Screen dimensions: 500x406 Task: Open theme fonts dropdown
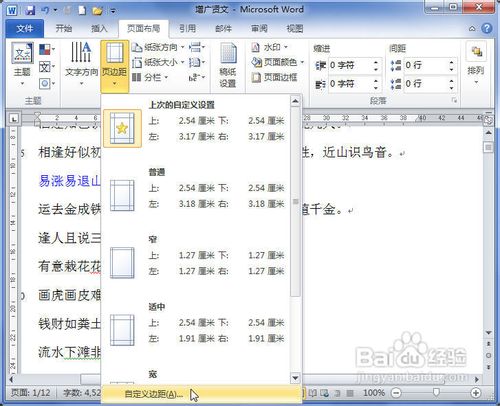tap(47, 67)
